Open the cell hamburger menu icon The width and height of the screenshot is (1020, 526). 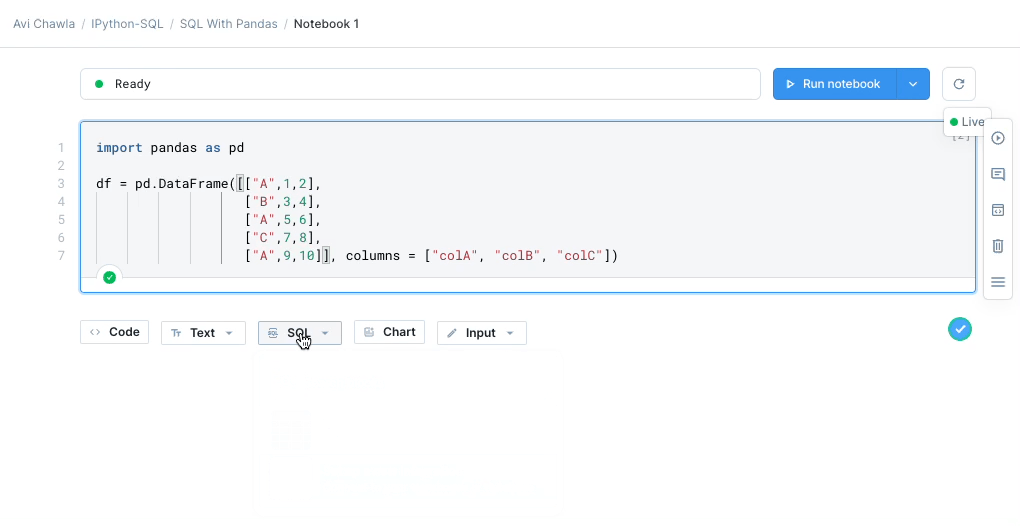[997, 282]
